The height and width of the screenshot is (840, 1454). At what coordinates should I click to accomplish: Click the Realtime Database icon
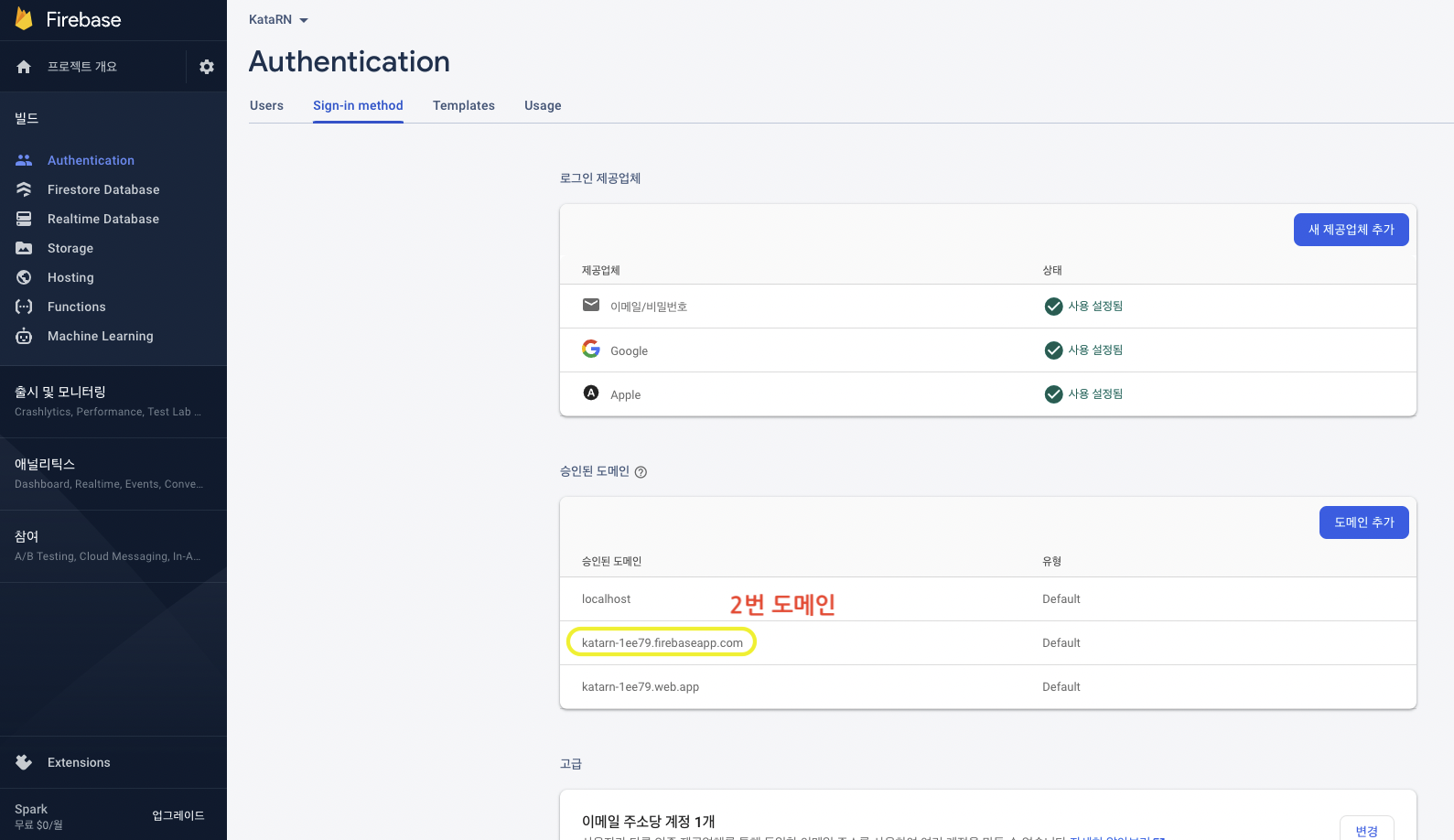[x=24, y=219]
